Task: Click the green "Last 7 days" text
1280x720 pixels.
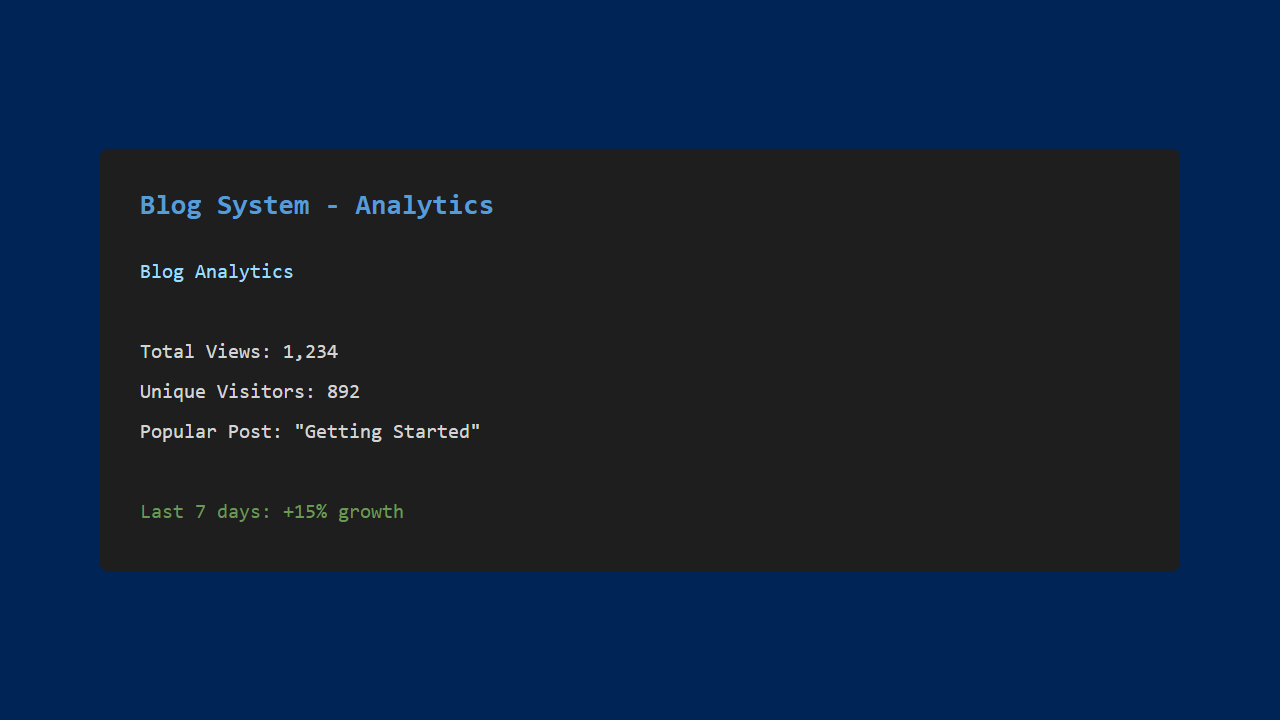Action: click(205, 512)
